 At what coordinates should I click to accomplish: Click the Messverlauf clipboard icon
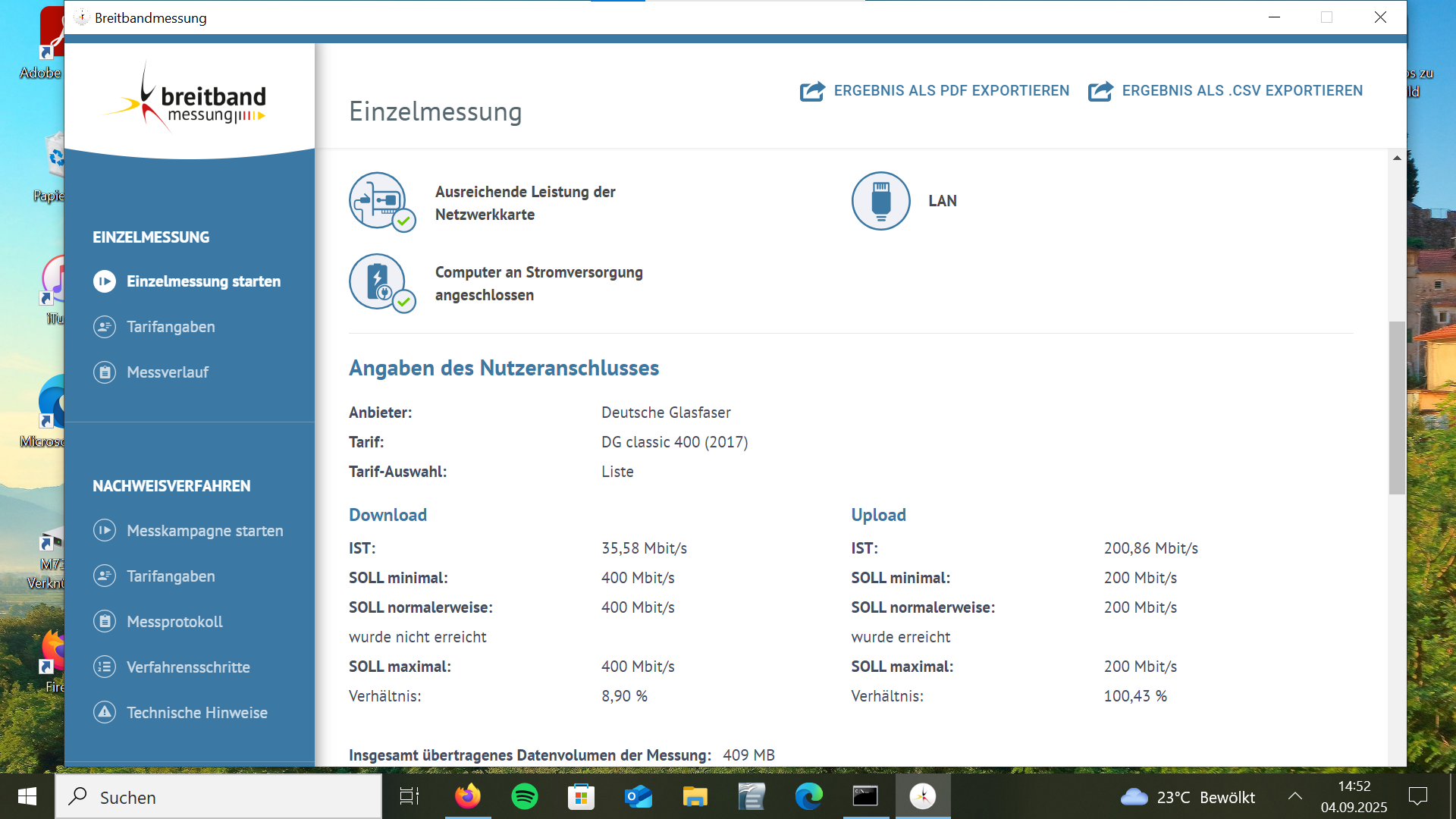tap(105, 372)
